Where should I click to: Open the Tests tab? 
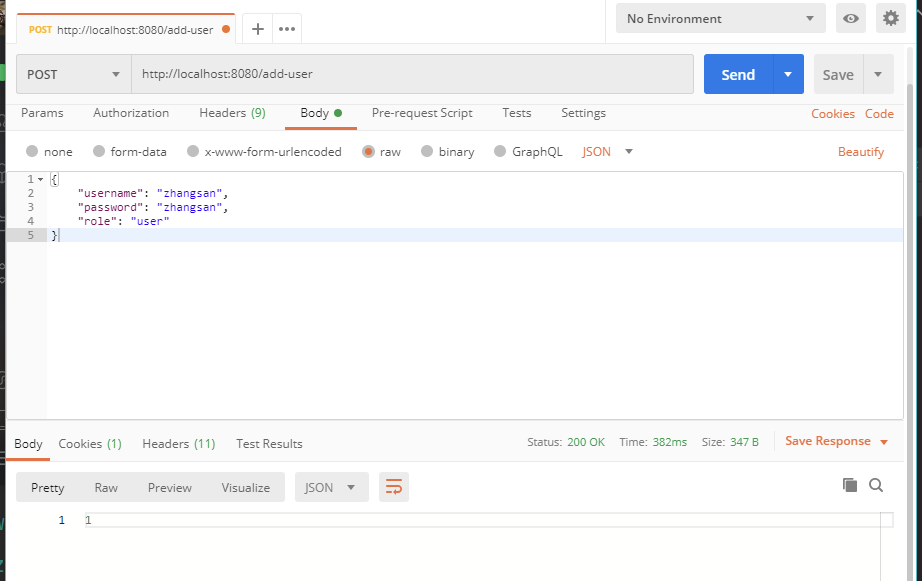point(517,113)
